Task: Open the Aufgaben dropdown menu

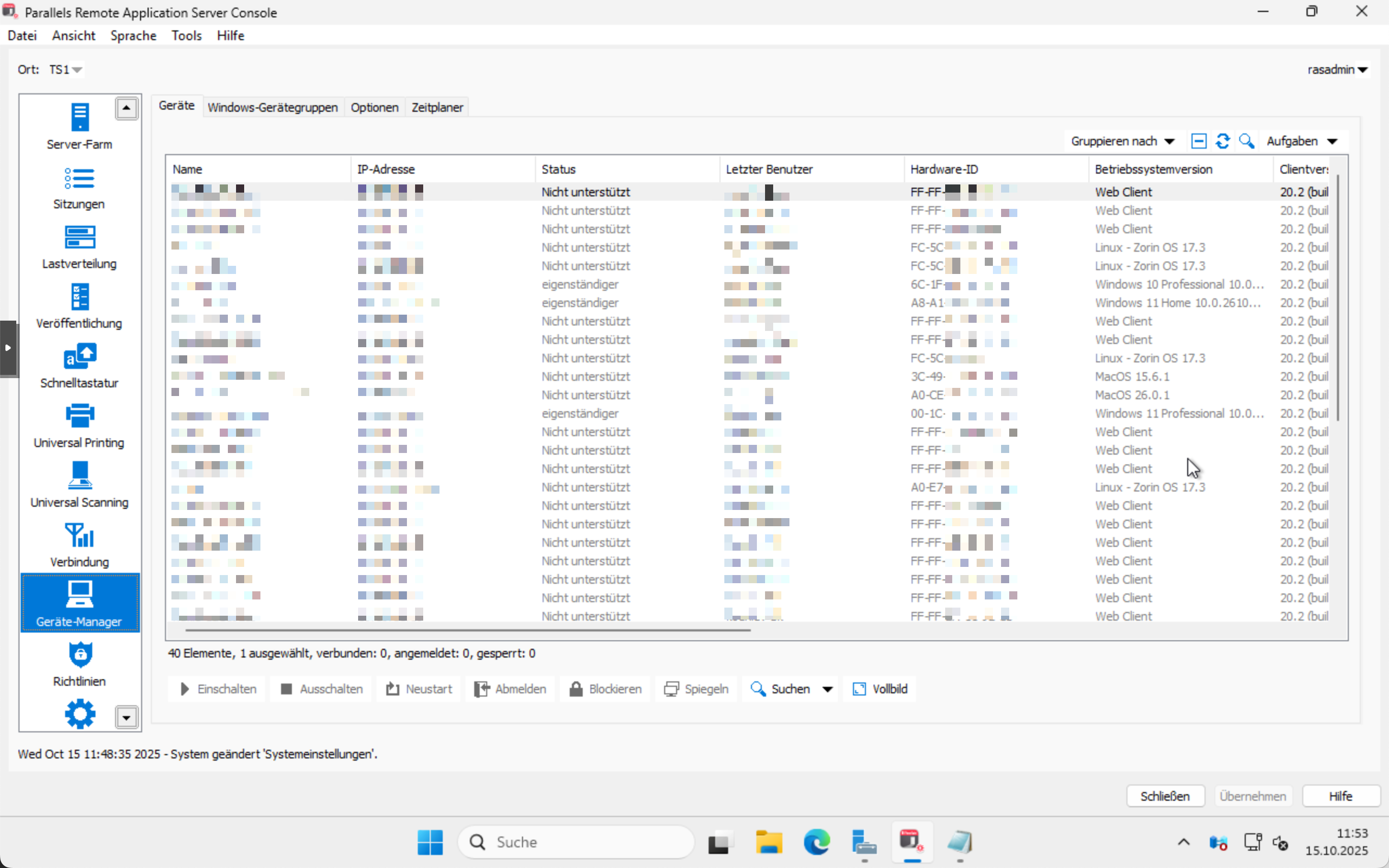Action: click(x=1301, y=141)
